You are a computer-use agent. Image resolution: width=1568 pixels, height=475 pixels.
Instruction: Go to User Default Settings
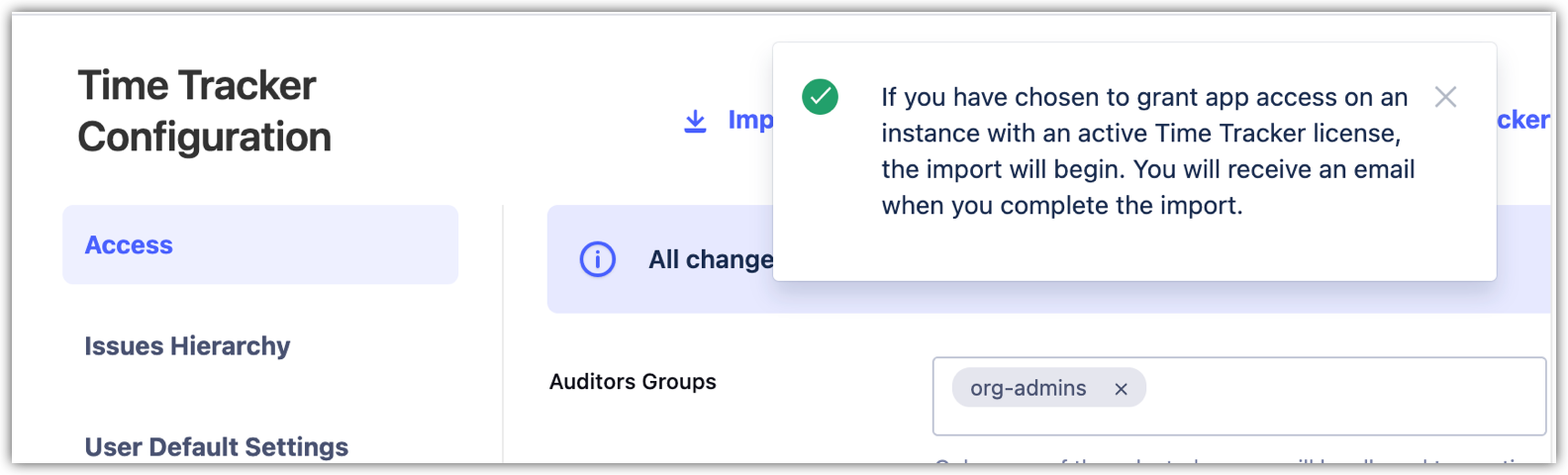tap(216, 446)
